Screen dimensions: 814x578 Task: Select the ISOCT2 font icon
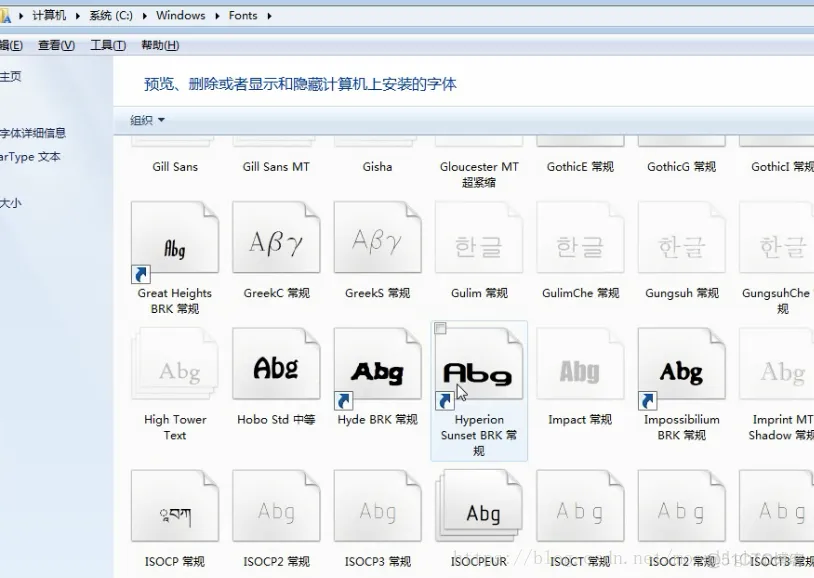click(x=681, y=506)
